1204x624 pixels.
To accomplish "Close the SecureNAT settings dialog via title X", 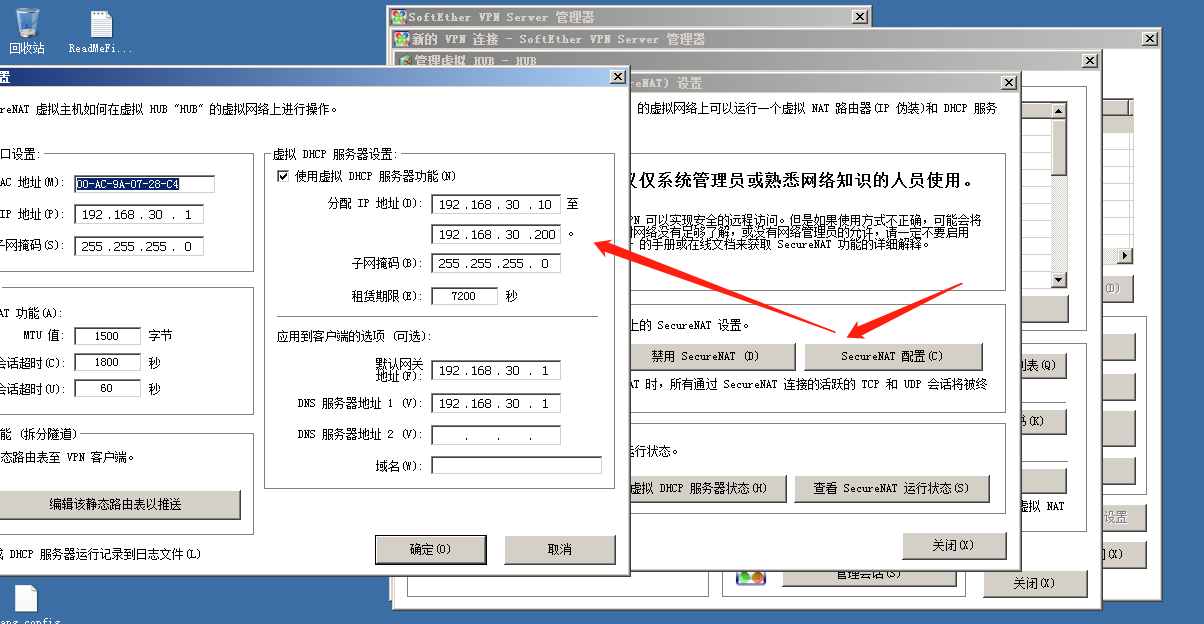I will pyautogui.click(x=1008, y=83).
